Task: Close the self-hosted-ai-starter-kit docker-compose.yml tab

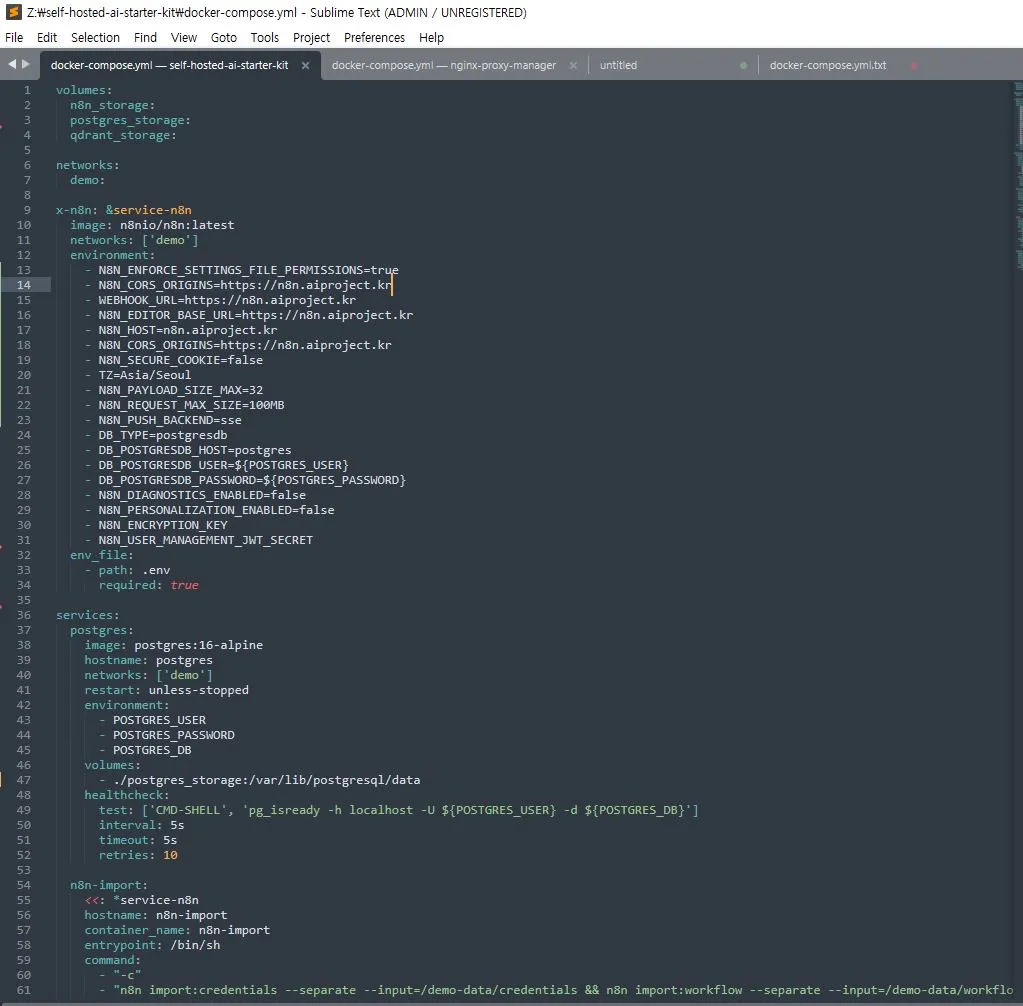Action: 305,65
